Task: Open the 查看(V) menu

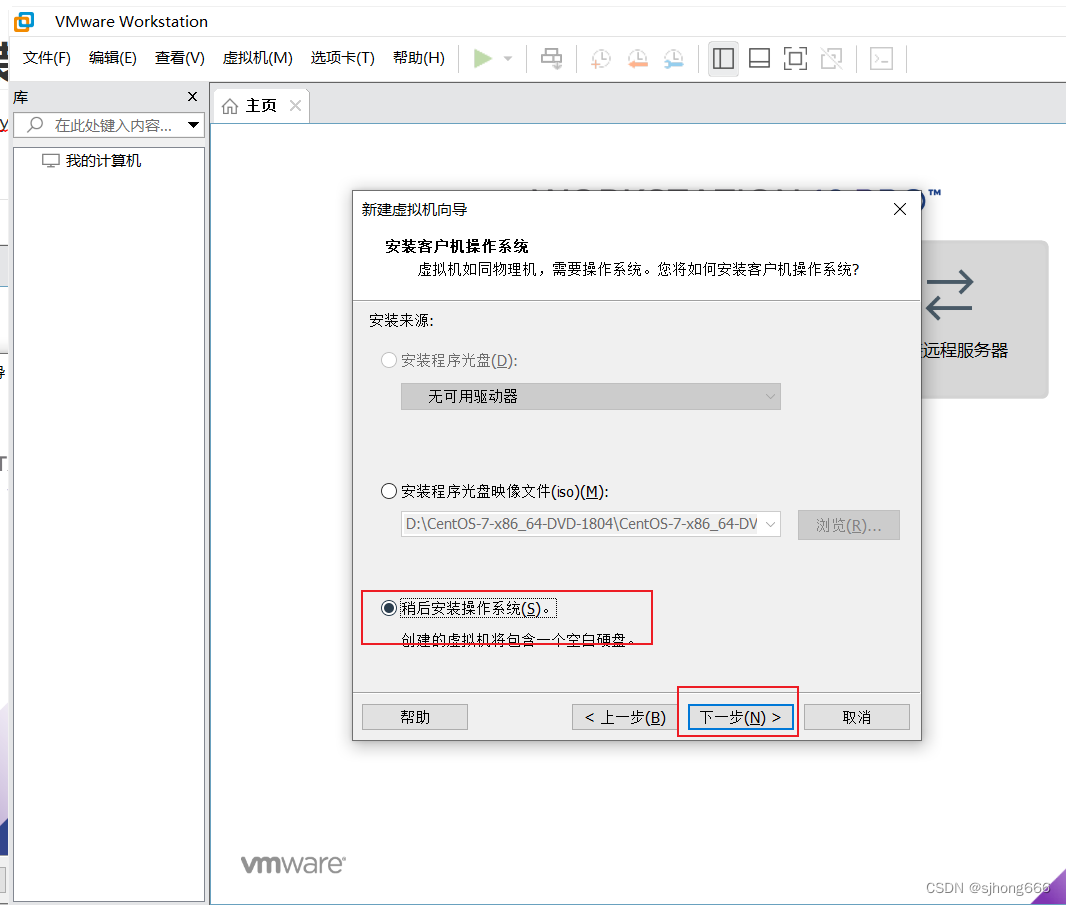Action: click(x=179, y=58)
